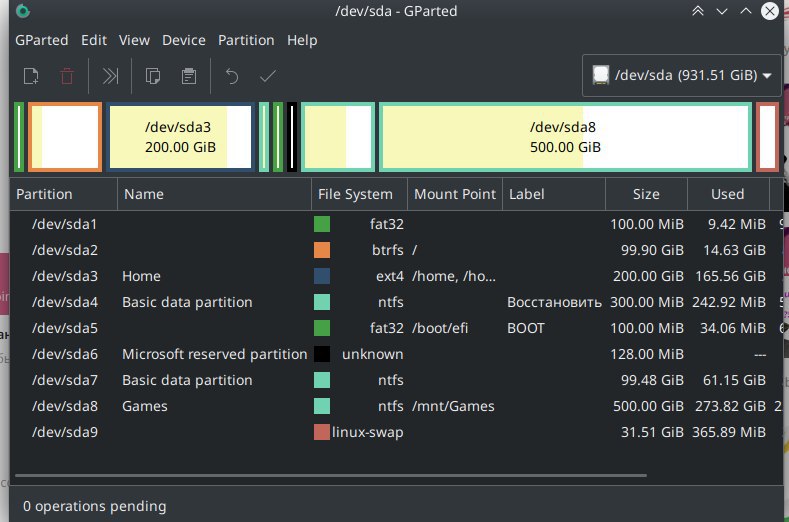Click the Partition column header

pyautogui.click(x=64, y=194)
